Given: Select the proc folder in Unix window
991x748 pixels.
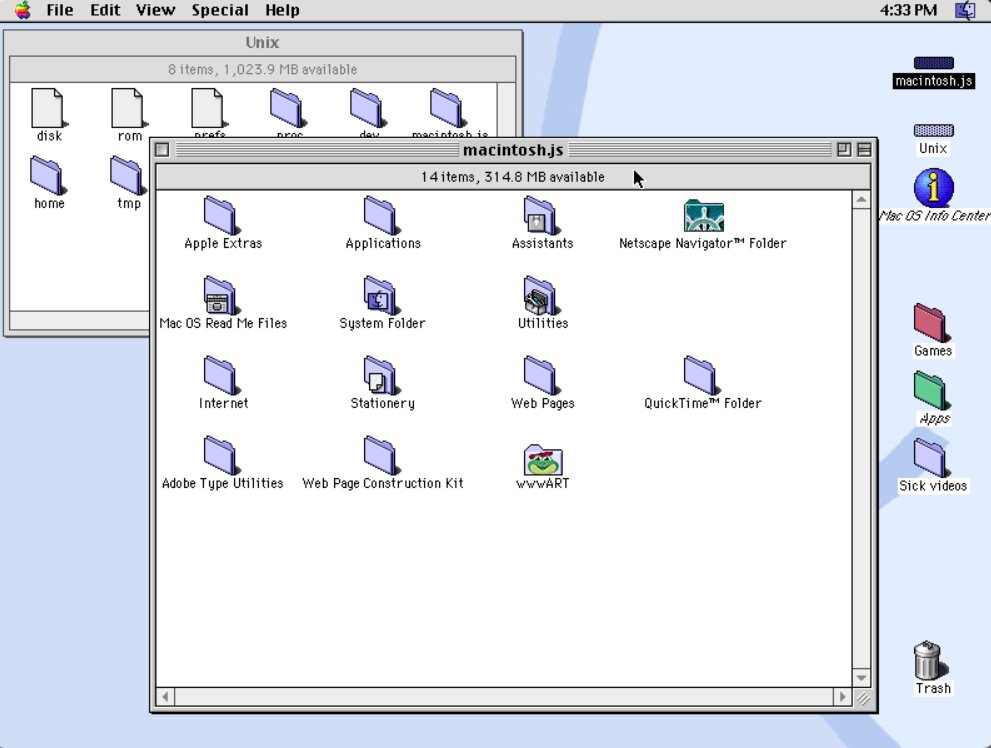Looking at the screenshot, I should (288, 108).
